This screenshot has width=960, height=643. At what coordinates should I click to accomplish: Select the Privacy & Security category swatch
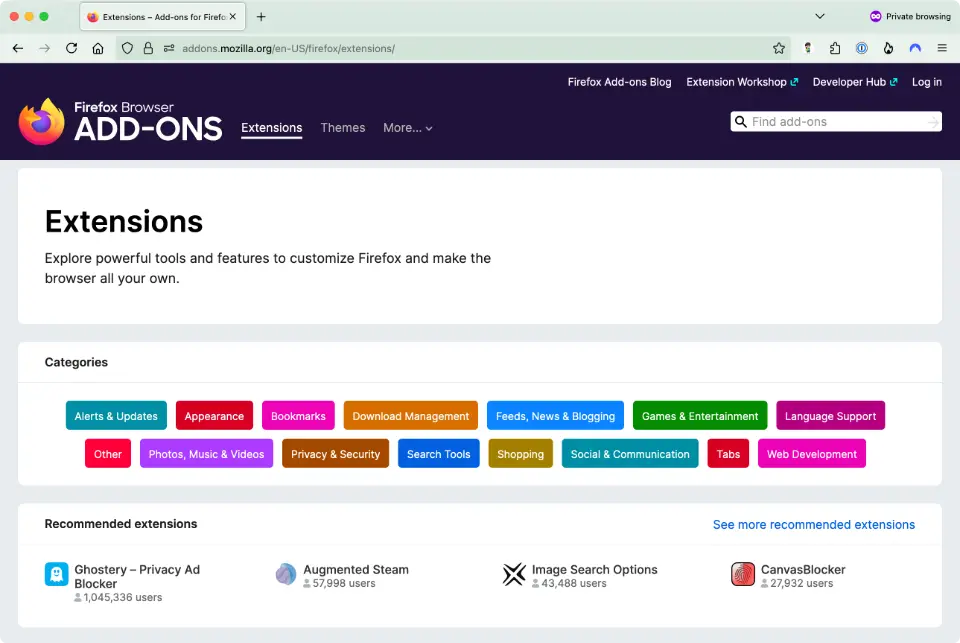335,453
